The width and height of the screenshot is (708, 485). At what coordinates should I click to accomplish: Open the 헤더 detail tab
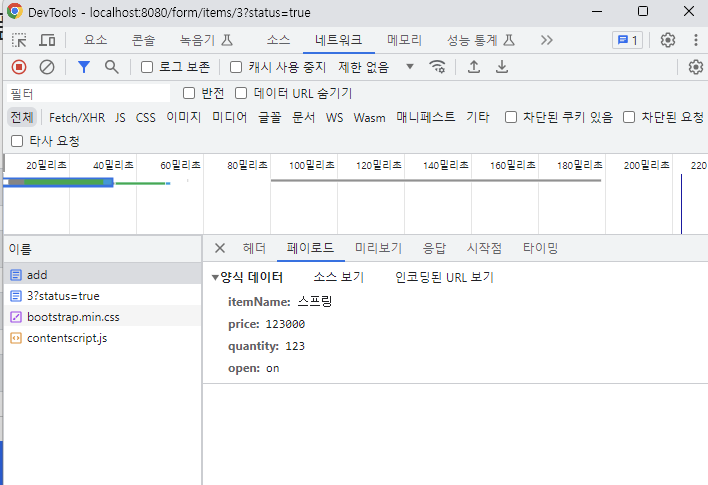[254, 248]
